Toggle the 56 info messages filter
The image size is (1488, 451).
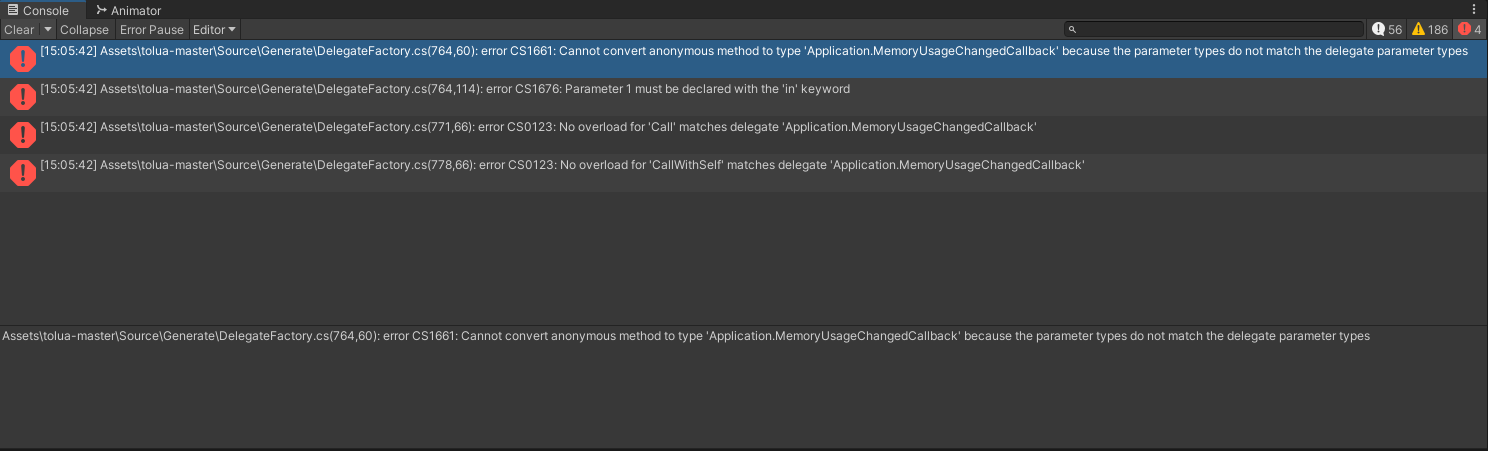coord(1387,30)
